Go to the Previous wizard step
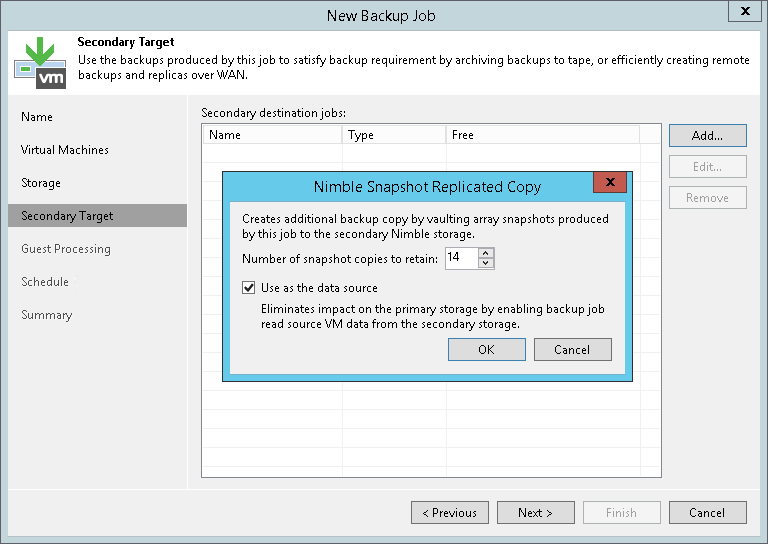Viewport: 768px width, 544px height. [450, 513]
